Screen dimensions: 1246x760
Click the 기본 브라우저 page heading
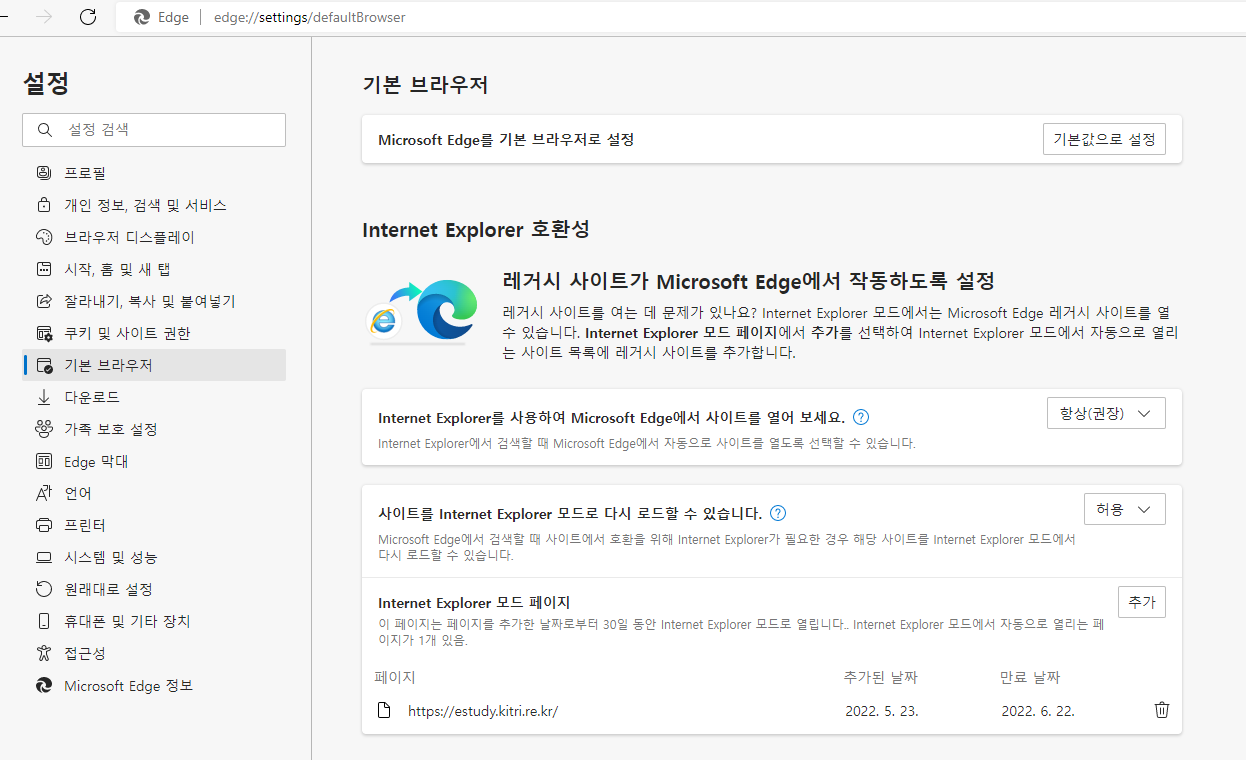pos(425,85)
